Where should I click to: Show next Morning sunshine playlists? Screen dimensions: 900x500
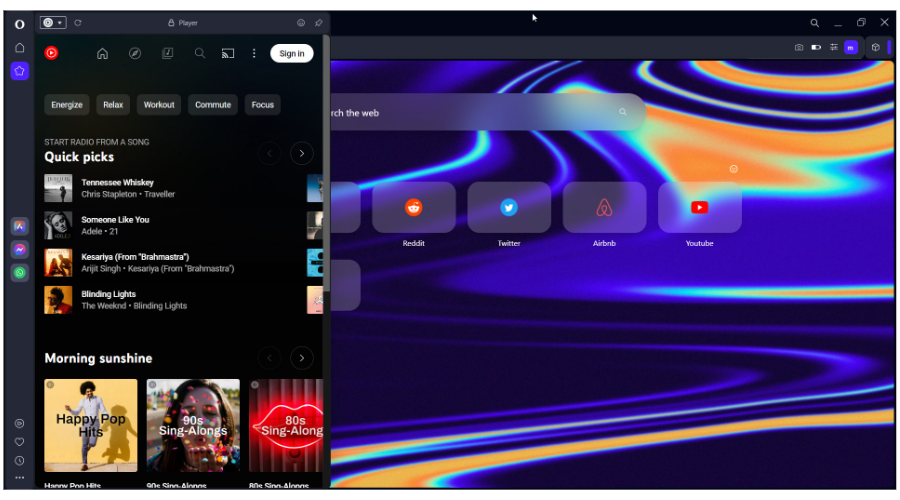302,358
